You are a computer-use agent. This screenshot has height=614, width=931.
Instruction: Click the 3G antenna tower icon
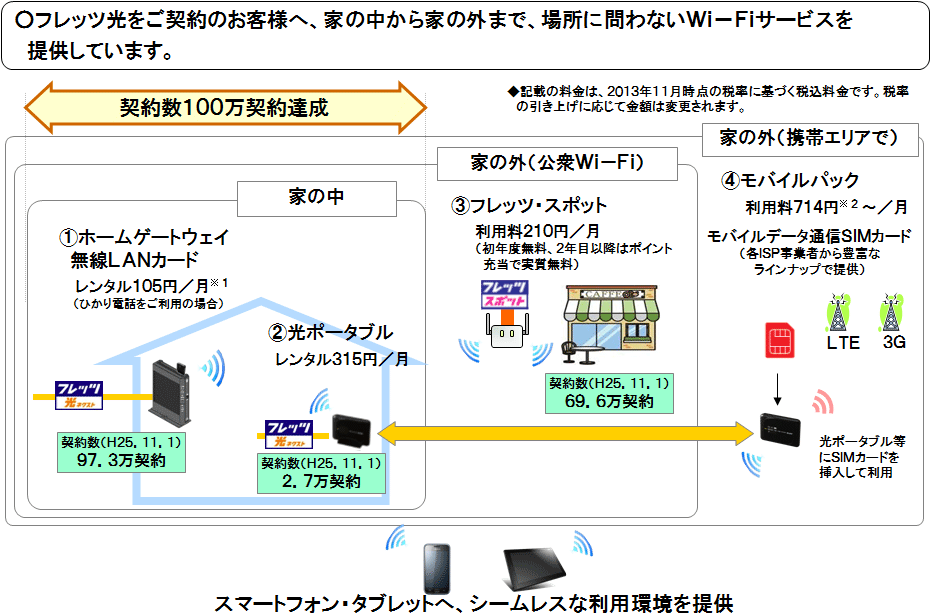coord(890,312)
